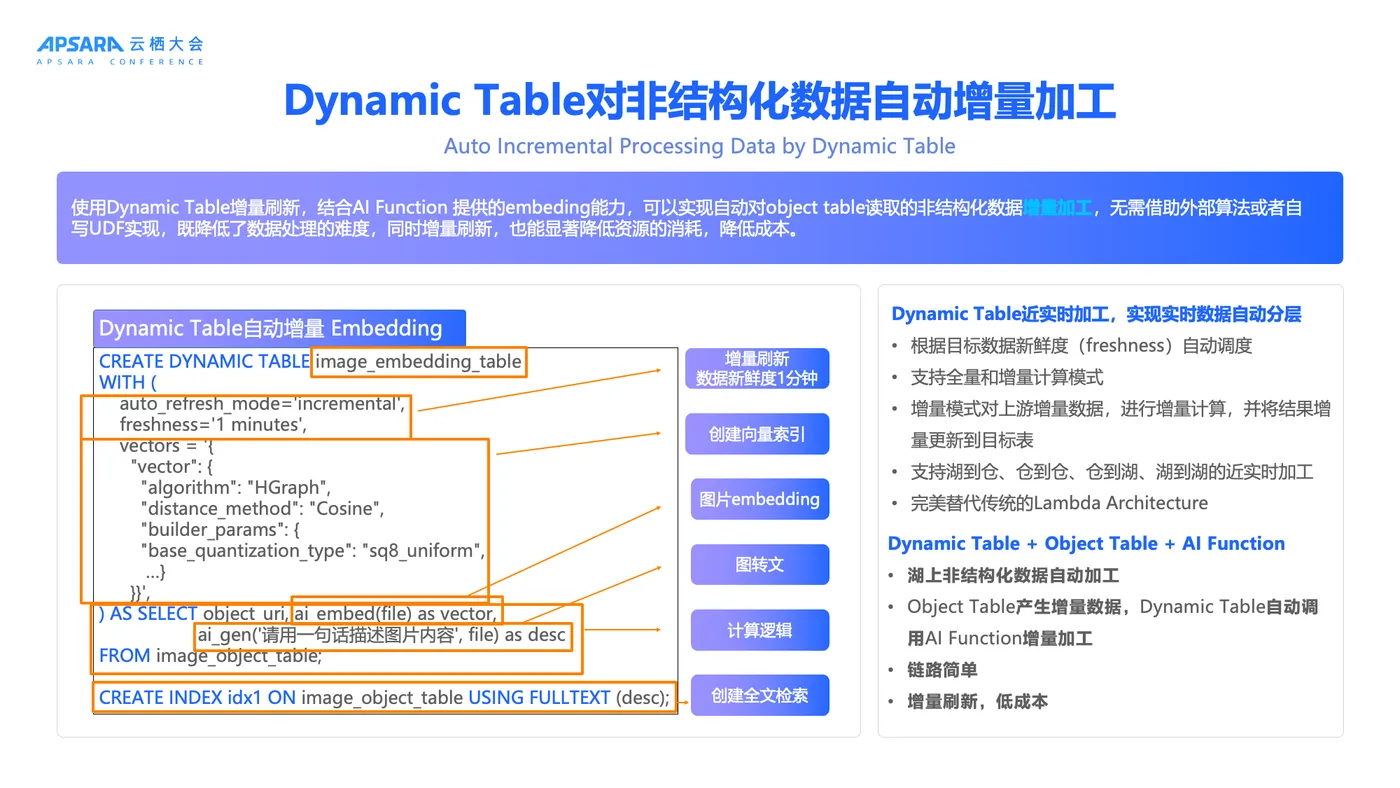Click bullet '根据目标数据新鲜度（freshness）自动调度'

pyautogui.click(x=1081, y=346)
